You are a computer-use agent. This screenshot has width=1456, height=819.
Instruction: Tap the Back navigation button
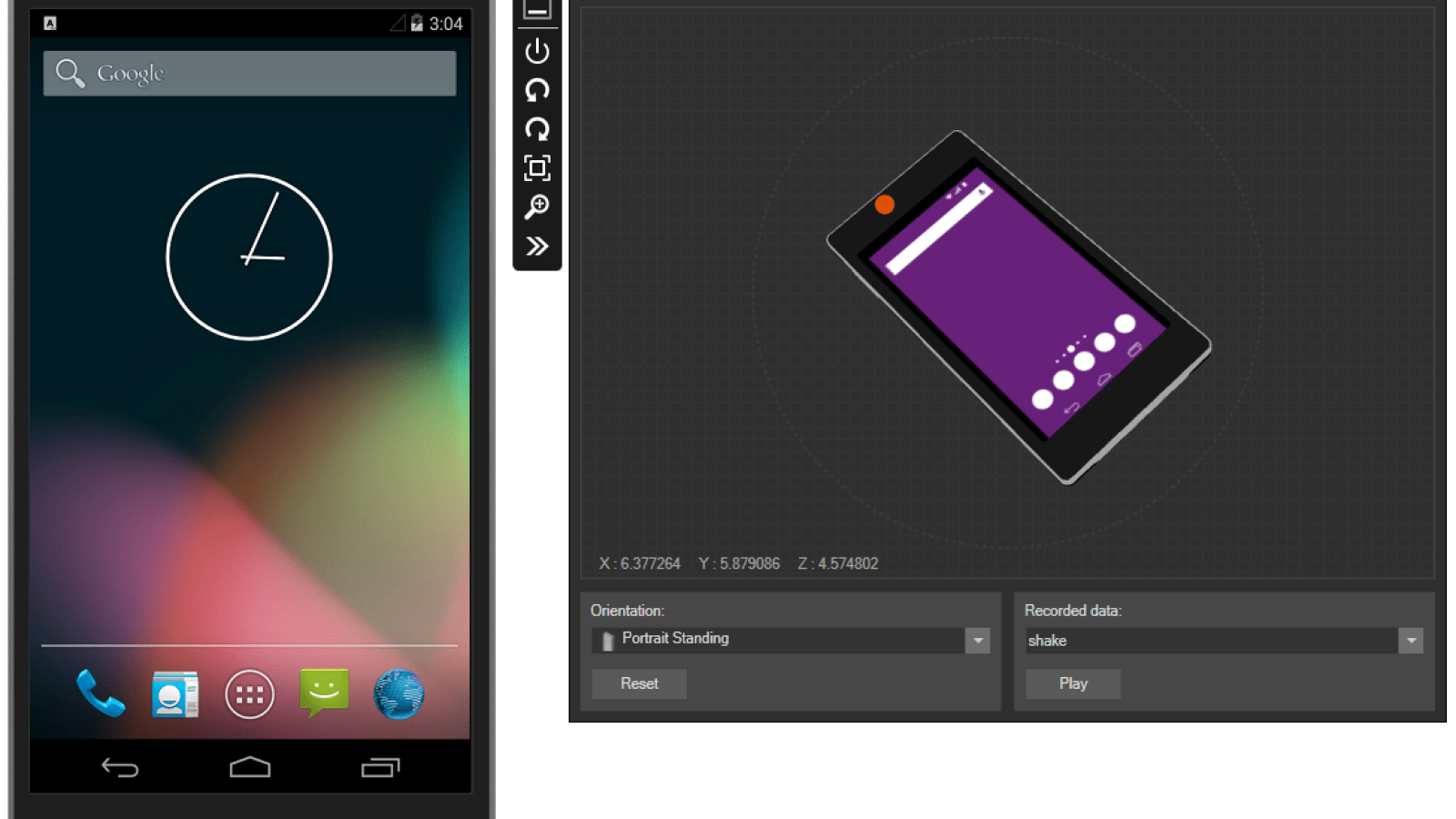[120, 767]
